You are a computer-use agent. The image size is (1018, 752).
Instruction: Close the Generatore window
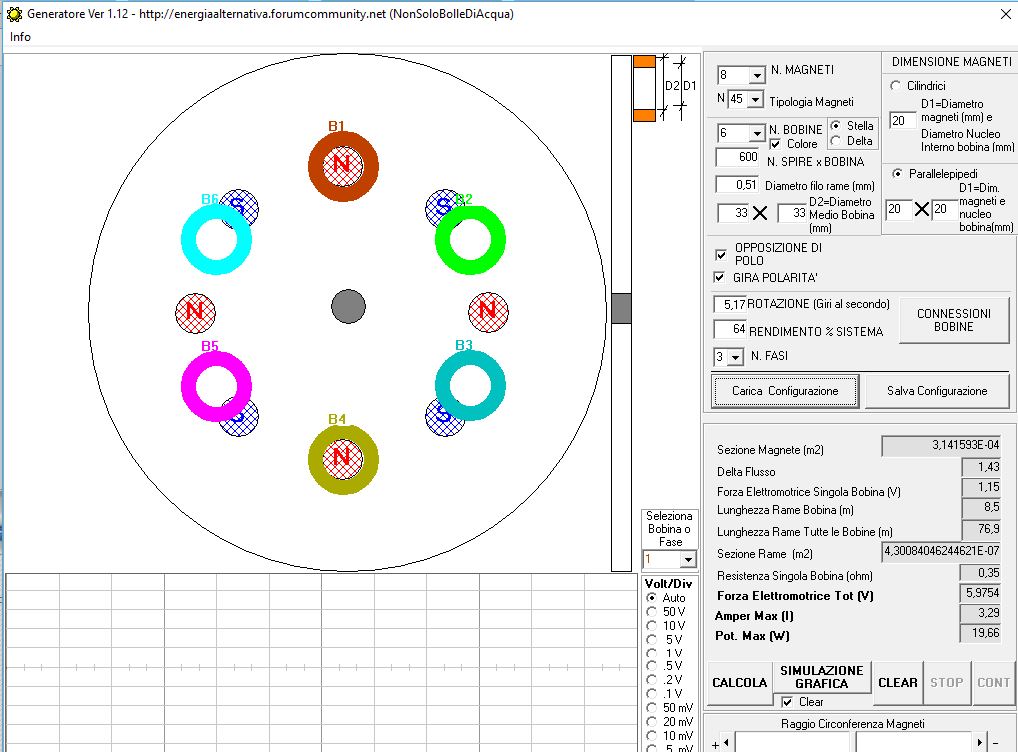(1006, 14)
